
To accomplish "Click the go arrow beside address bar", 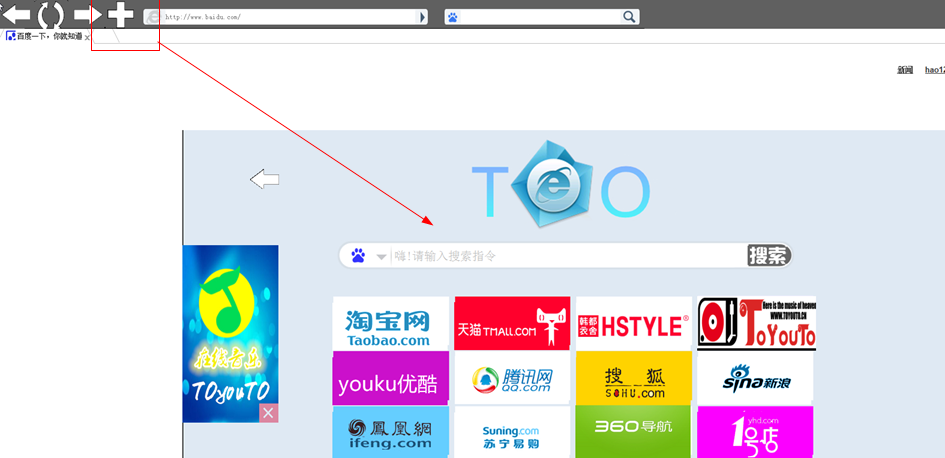I will (x=423, y=17).
